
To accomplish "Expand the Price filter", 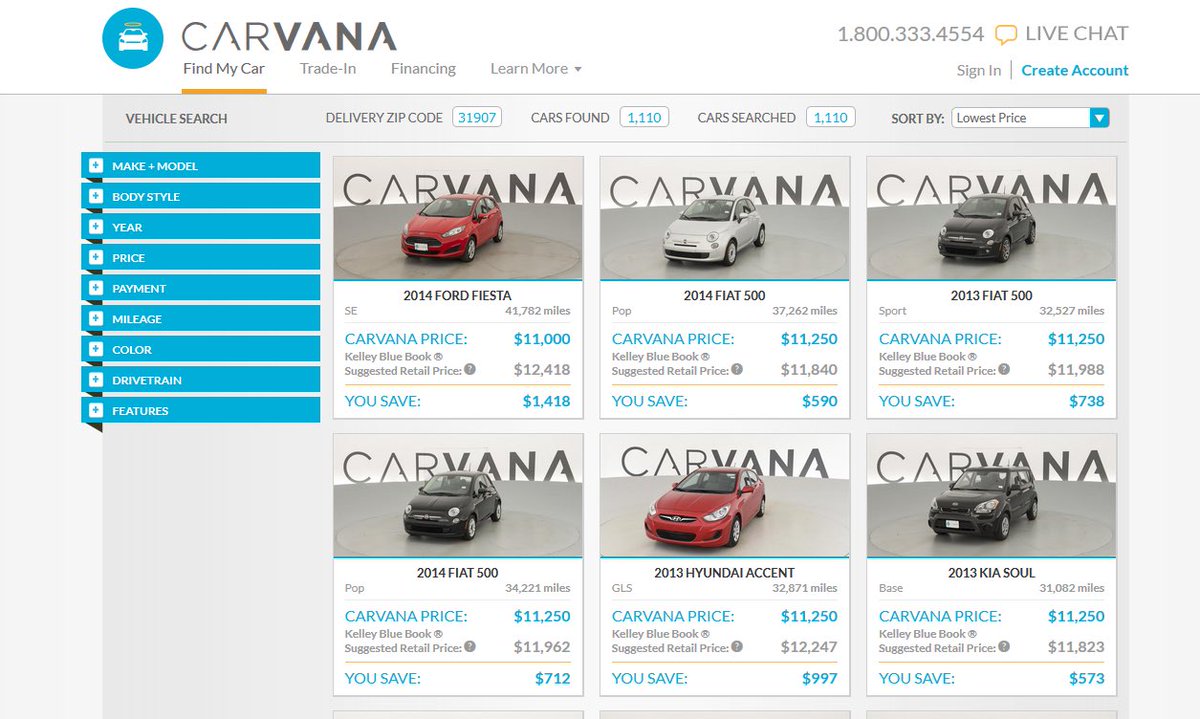I will (200, 257).
